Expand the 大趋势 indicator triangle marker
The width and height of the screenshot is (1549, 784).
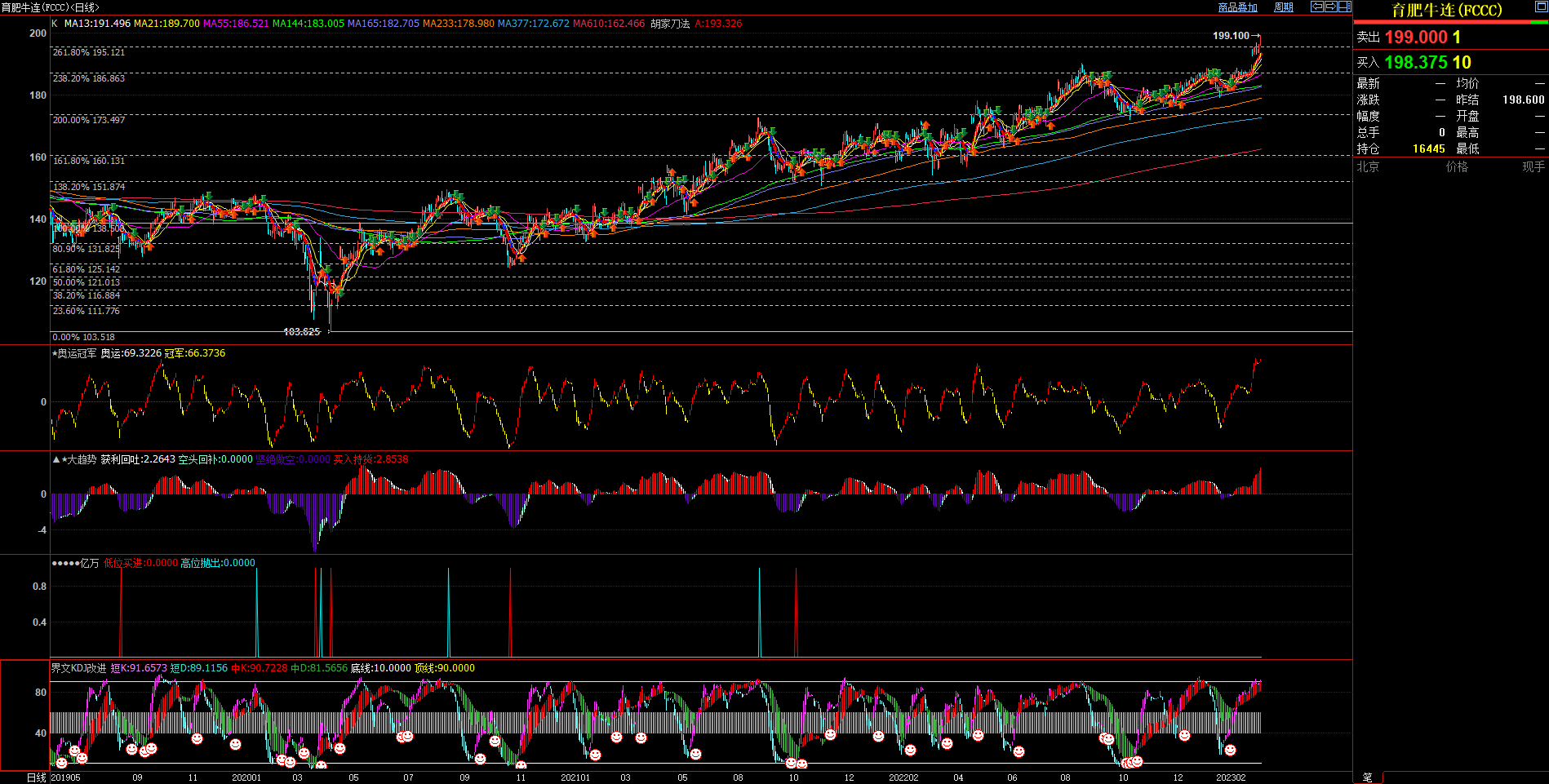click(56, 460)
